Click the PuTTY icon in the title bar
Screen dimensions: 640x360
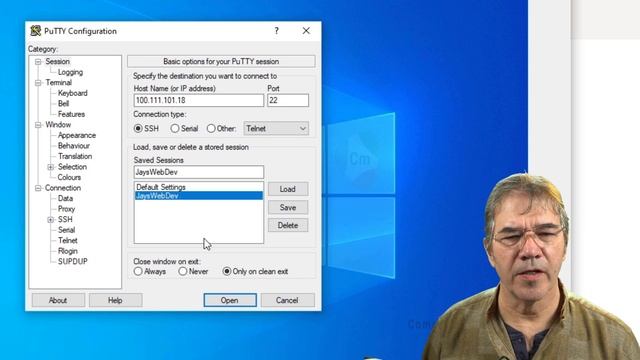[36, 31]
